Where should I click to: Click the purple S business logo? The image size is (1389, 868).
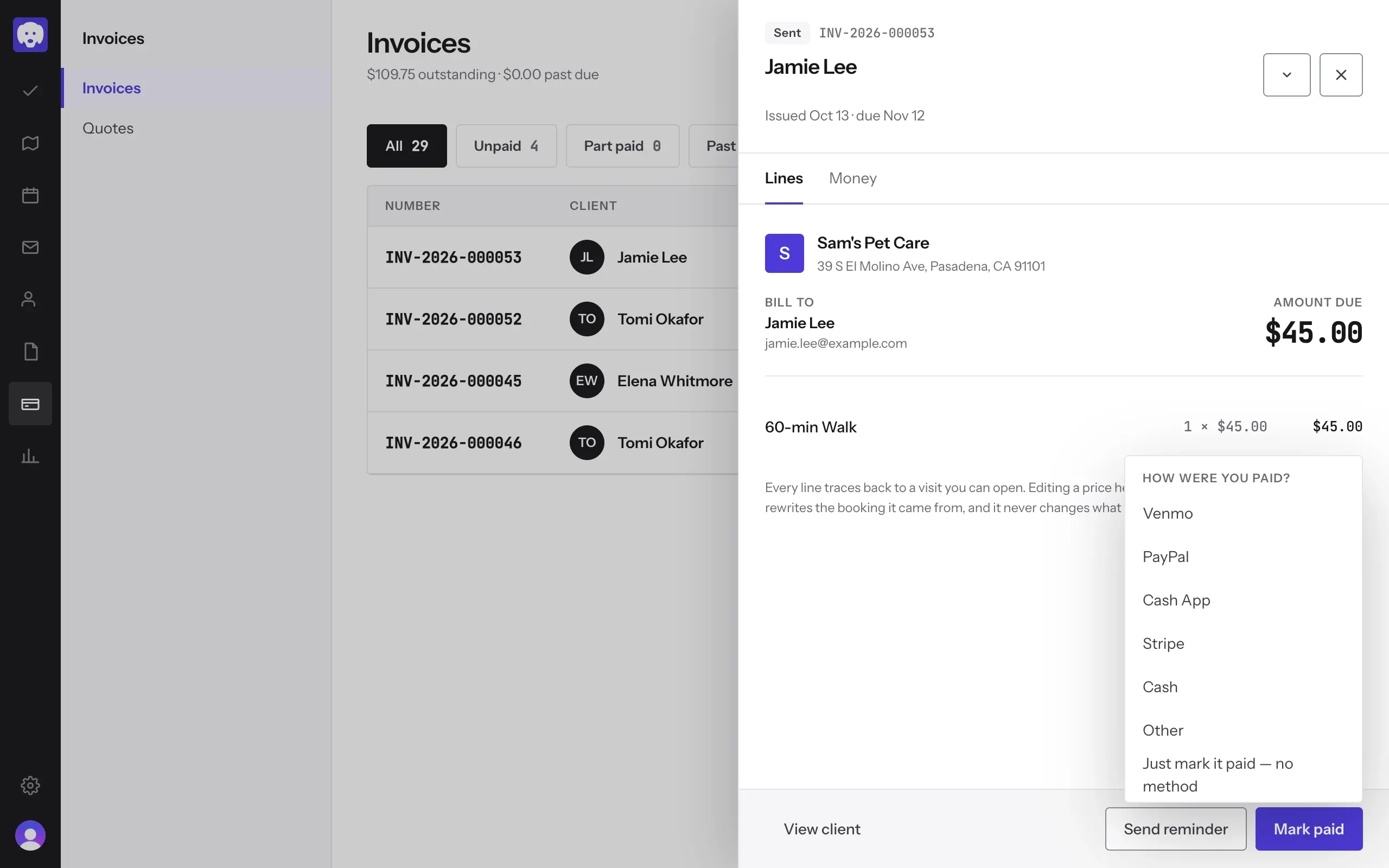784,253
